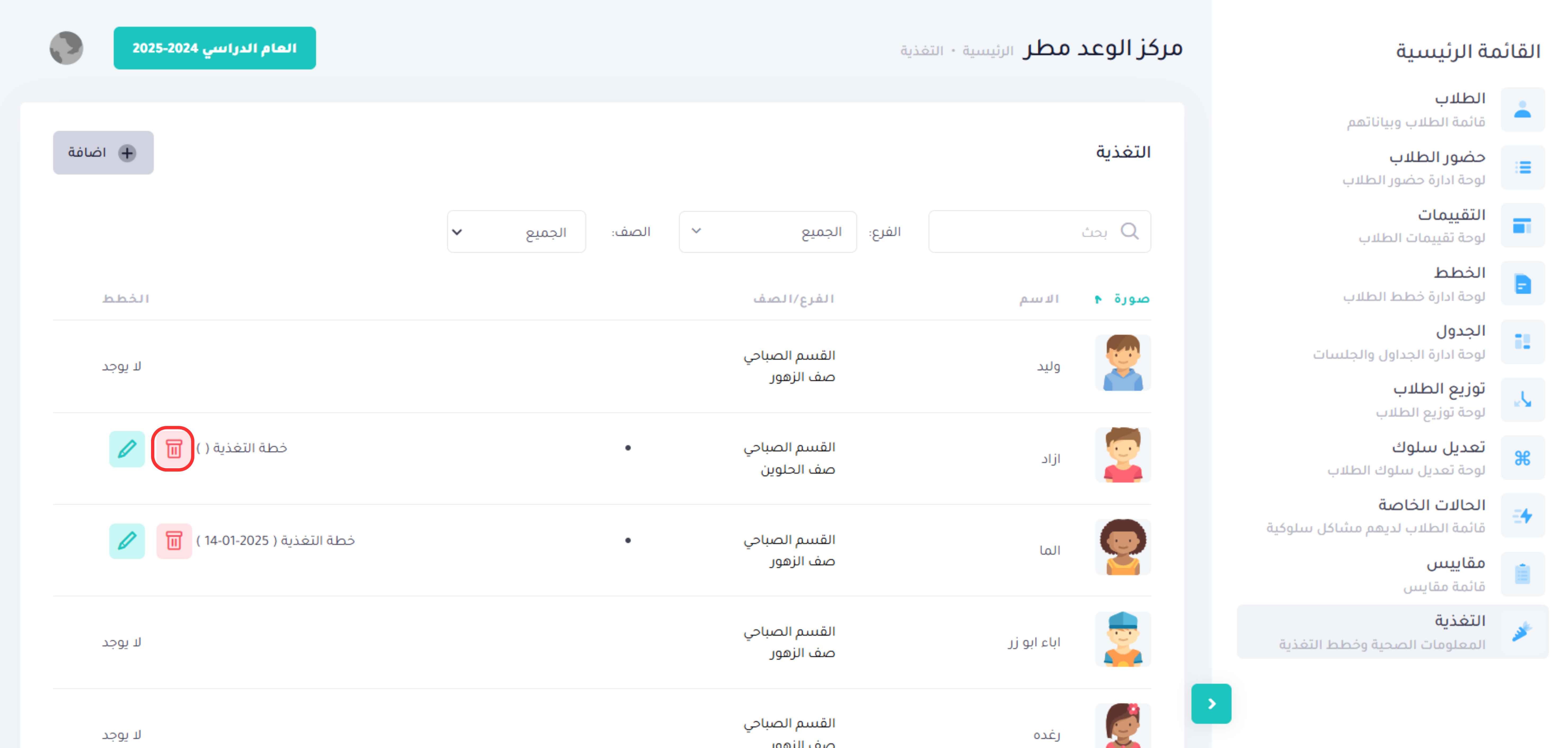Delete the 14-01-2025 nutrition plan for الما
Image resolution: width=1568 pixels, height=748 pixels.
174,541
